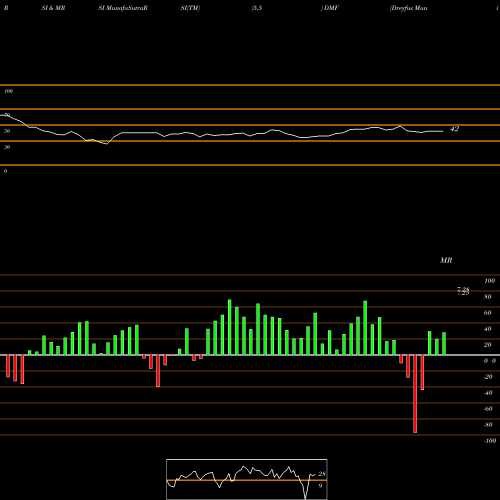Select RSI axis label '50'
500x500 pixels.
click(7, 131)
